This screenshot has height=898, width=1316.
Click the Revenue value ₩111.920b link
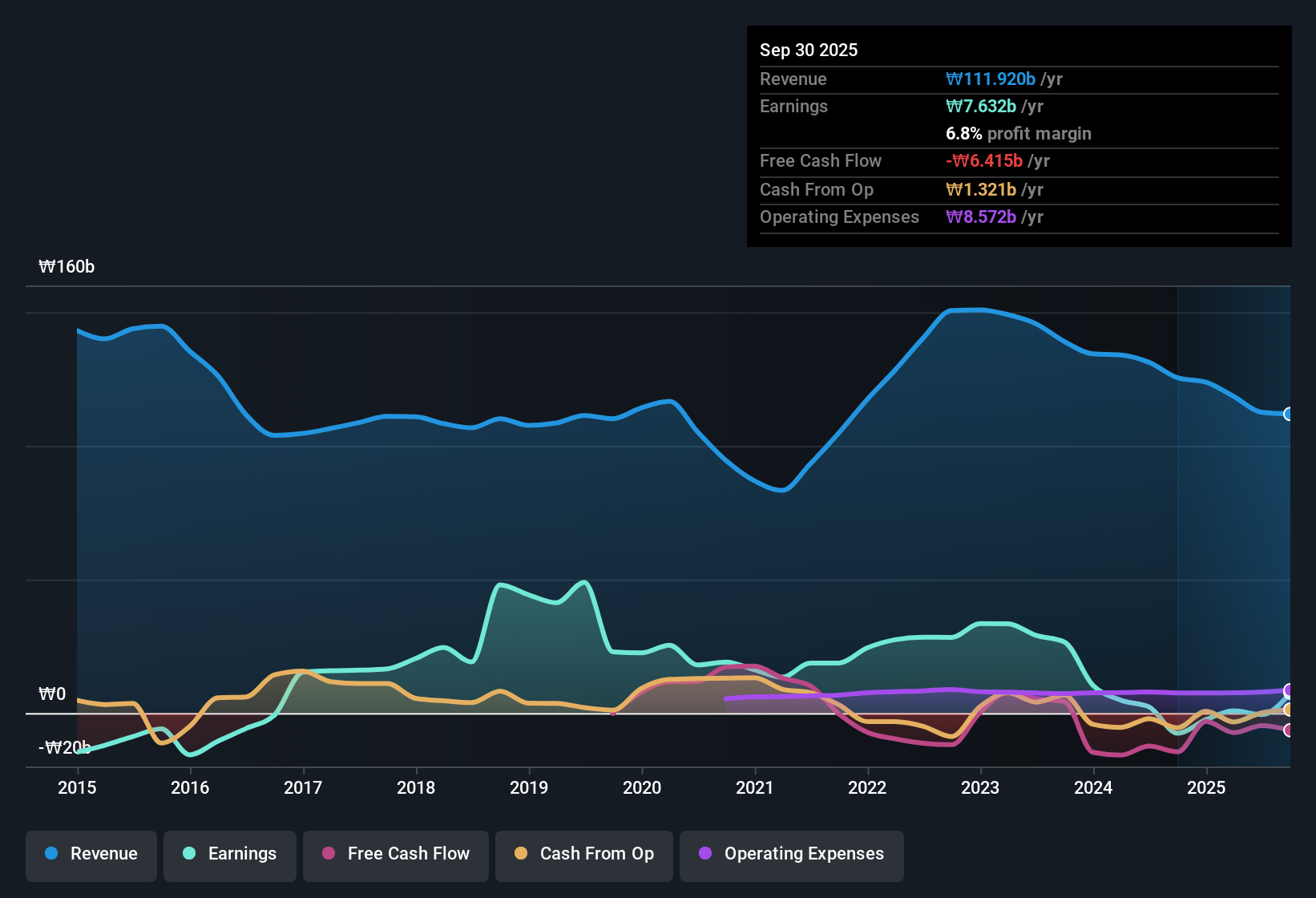(991, 79)
